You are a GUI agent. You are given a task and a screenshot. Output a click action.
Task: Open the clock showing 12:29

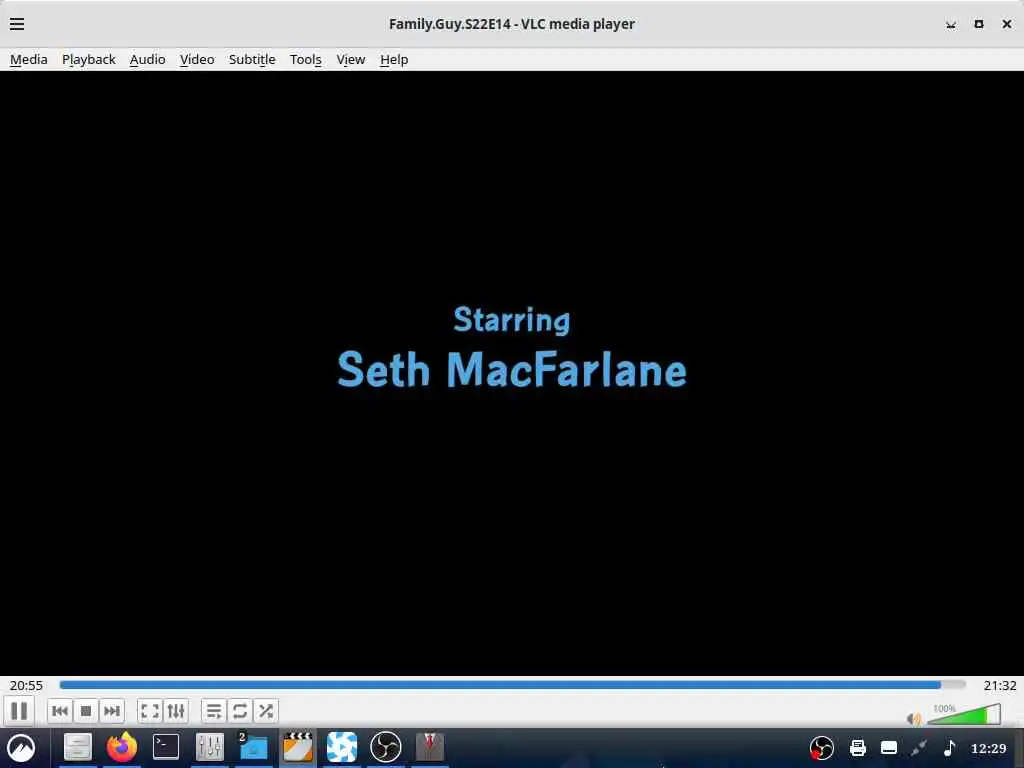click(x=989, y=748)
